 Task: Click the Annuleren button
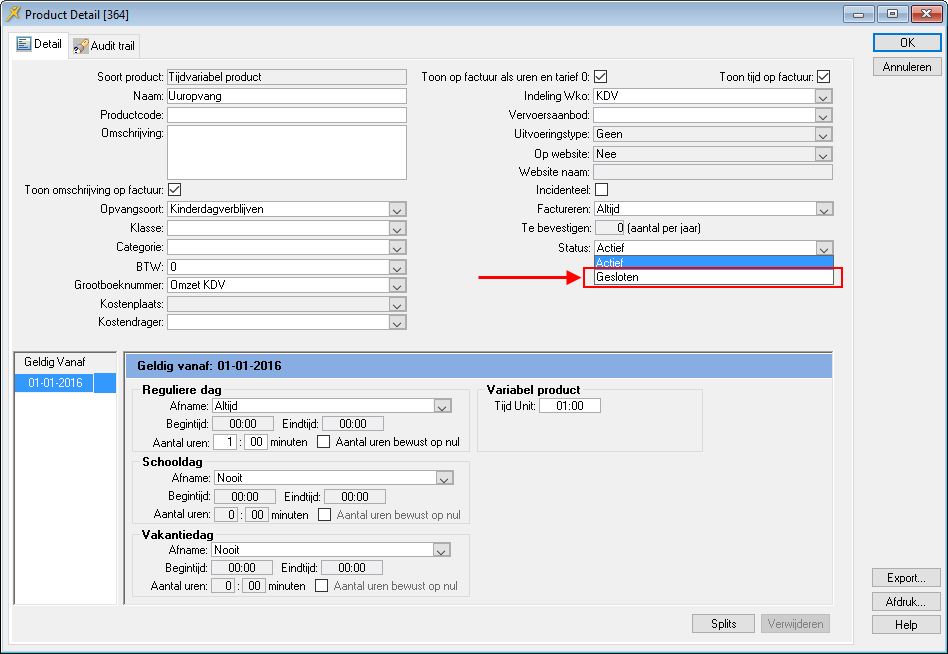tap(906, 67)
